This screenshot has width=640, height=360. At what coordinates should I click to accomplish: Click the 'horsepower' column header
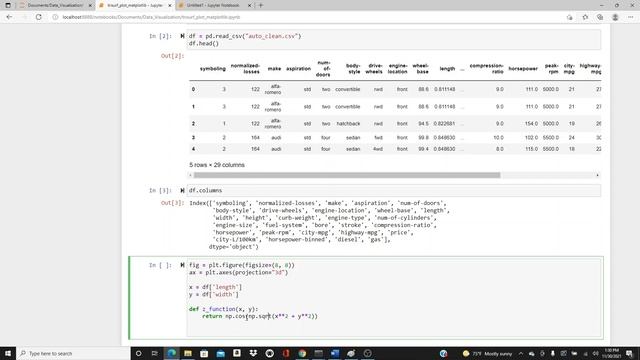523,69
